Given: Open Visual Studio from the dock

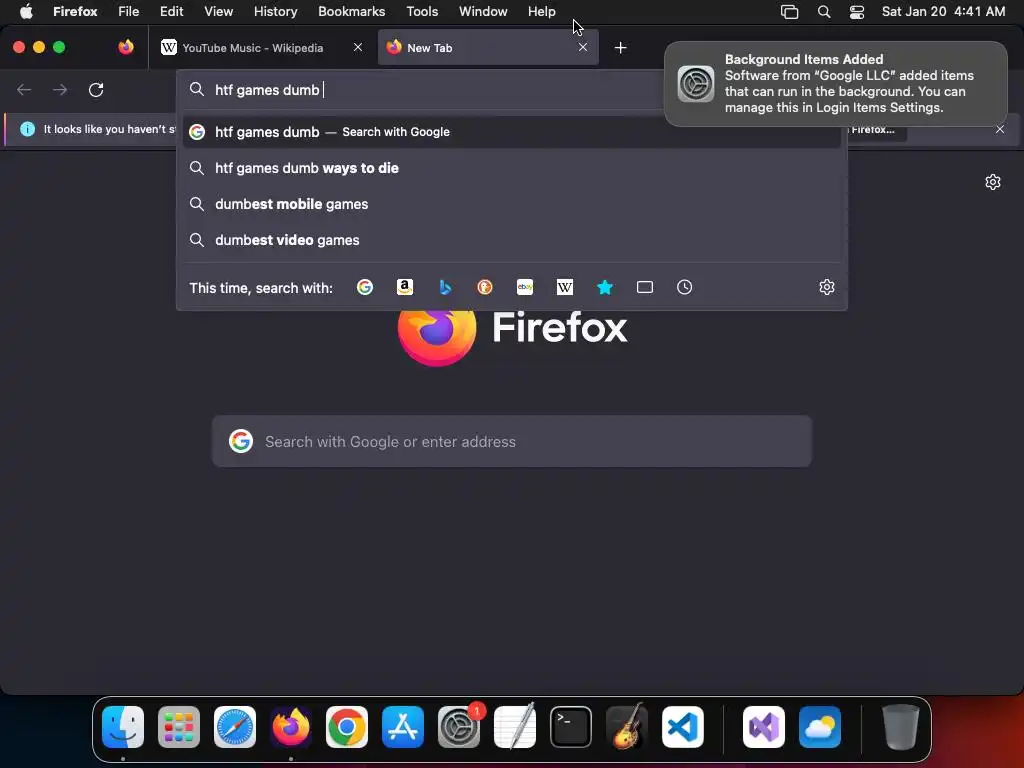Looking at the screenshot, I should click(764, 727).
